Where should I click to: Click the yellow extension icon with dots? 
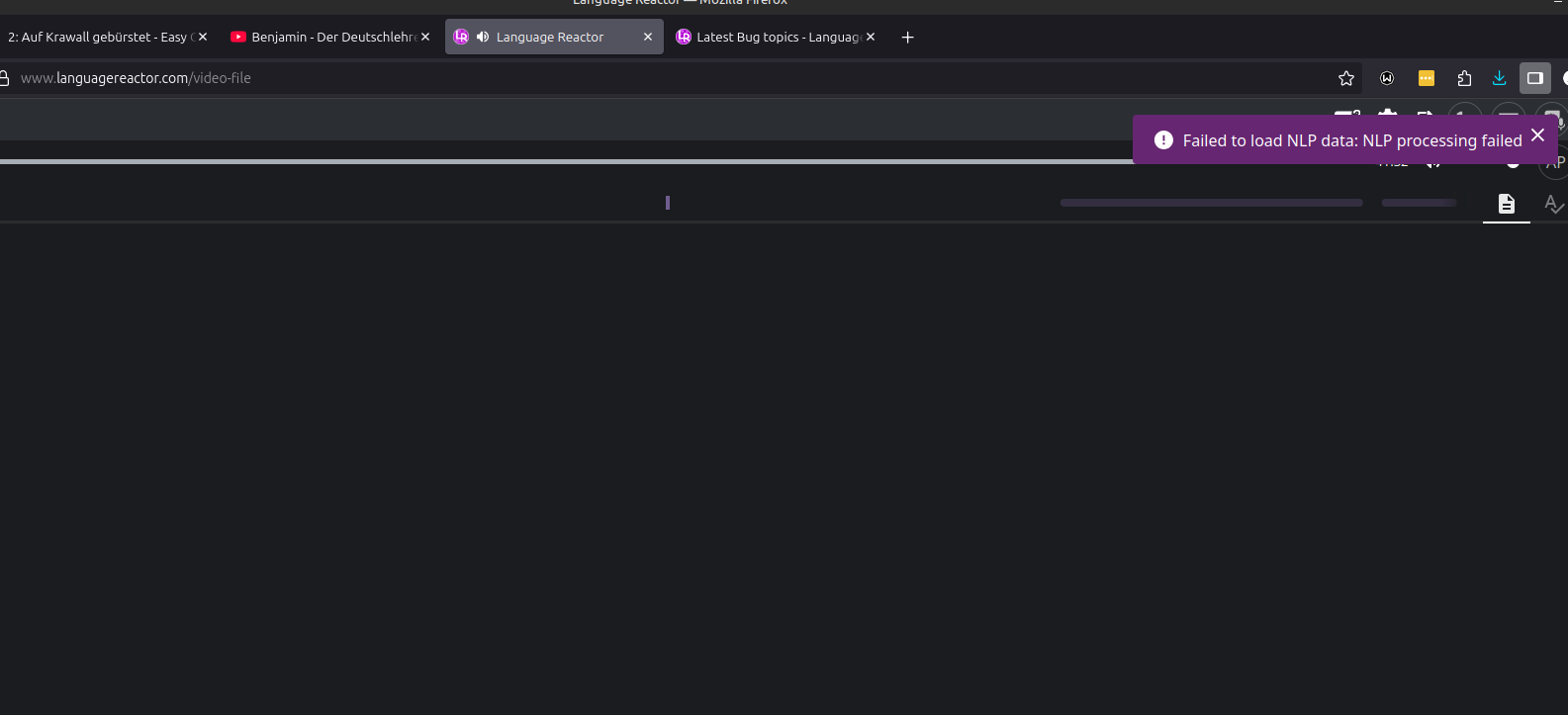click(x=1427, y=78)
